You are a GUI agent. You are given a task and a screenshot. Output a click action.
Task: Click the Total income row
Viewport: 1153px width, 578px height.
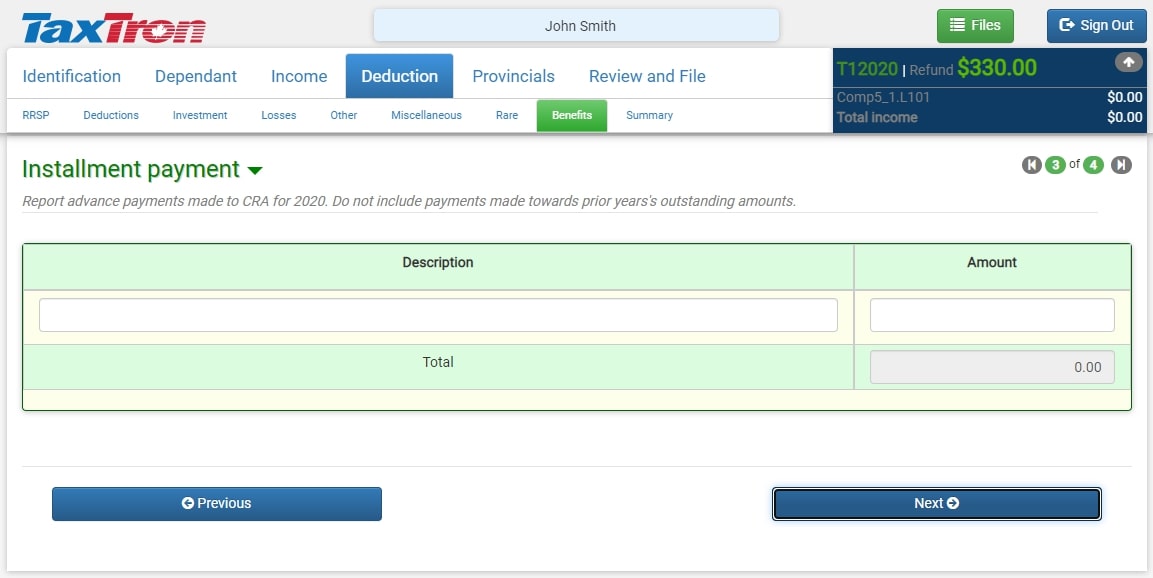tap(989, 117)
